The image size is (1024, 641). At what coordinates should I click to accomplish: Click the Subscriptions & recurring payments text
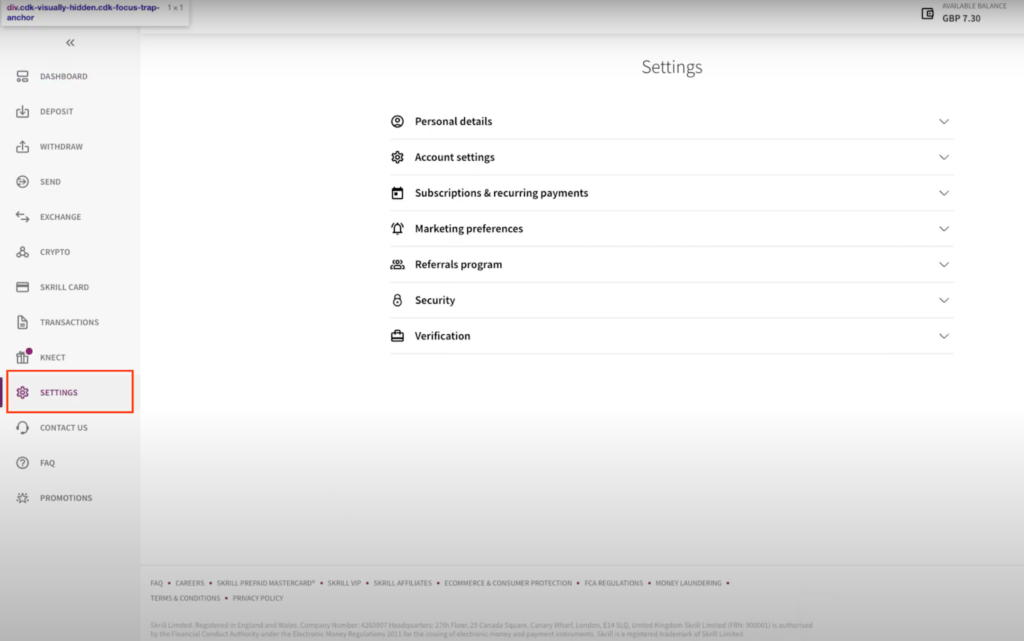[502, 193]
